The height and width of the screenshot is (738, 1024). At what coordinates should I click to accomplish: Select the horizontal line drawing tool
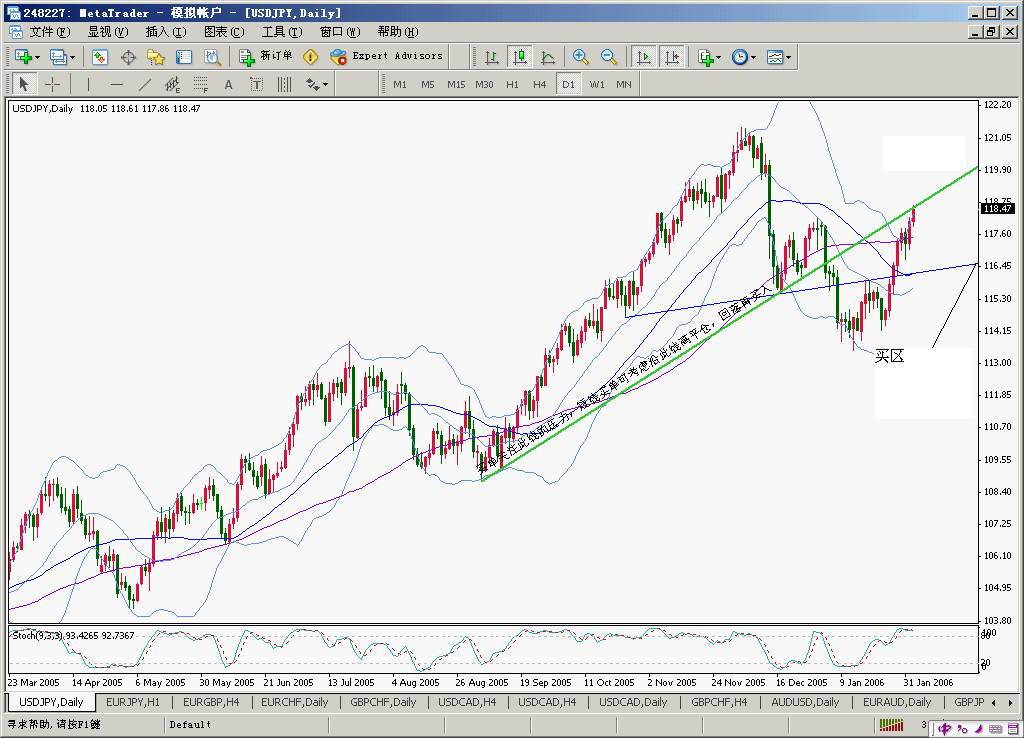tap(116, 84)
